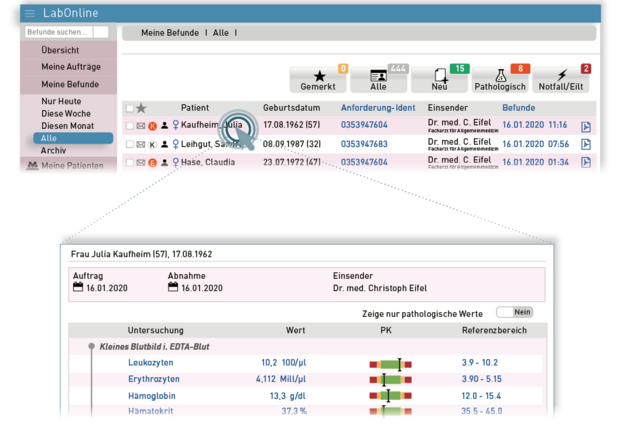This screenshot has height=444, width=620.
Task: Sort table by Befunde column header
Action: (x=518, y=108)
